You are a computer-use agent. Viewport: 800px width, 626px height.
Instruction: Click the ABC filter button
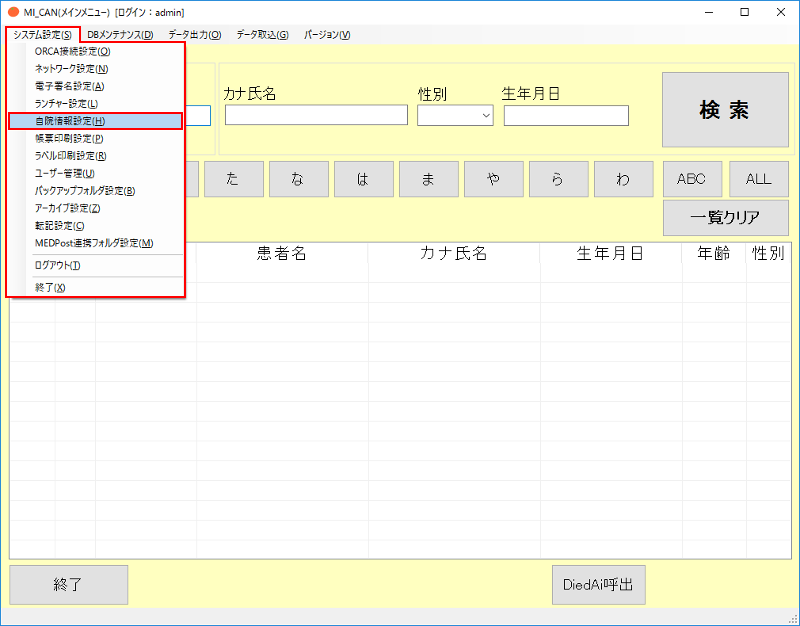[691, 179]
